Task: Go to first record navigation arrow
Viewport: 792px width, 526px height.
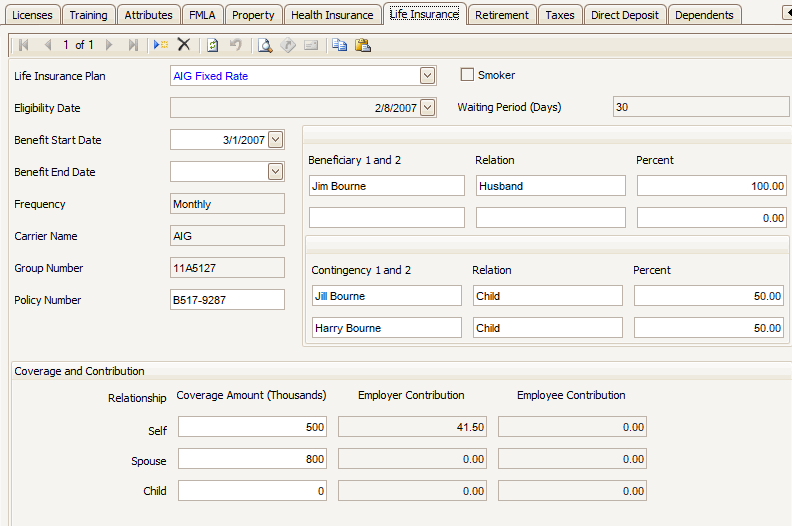Action: pos(24,45)
